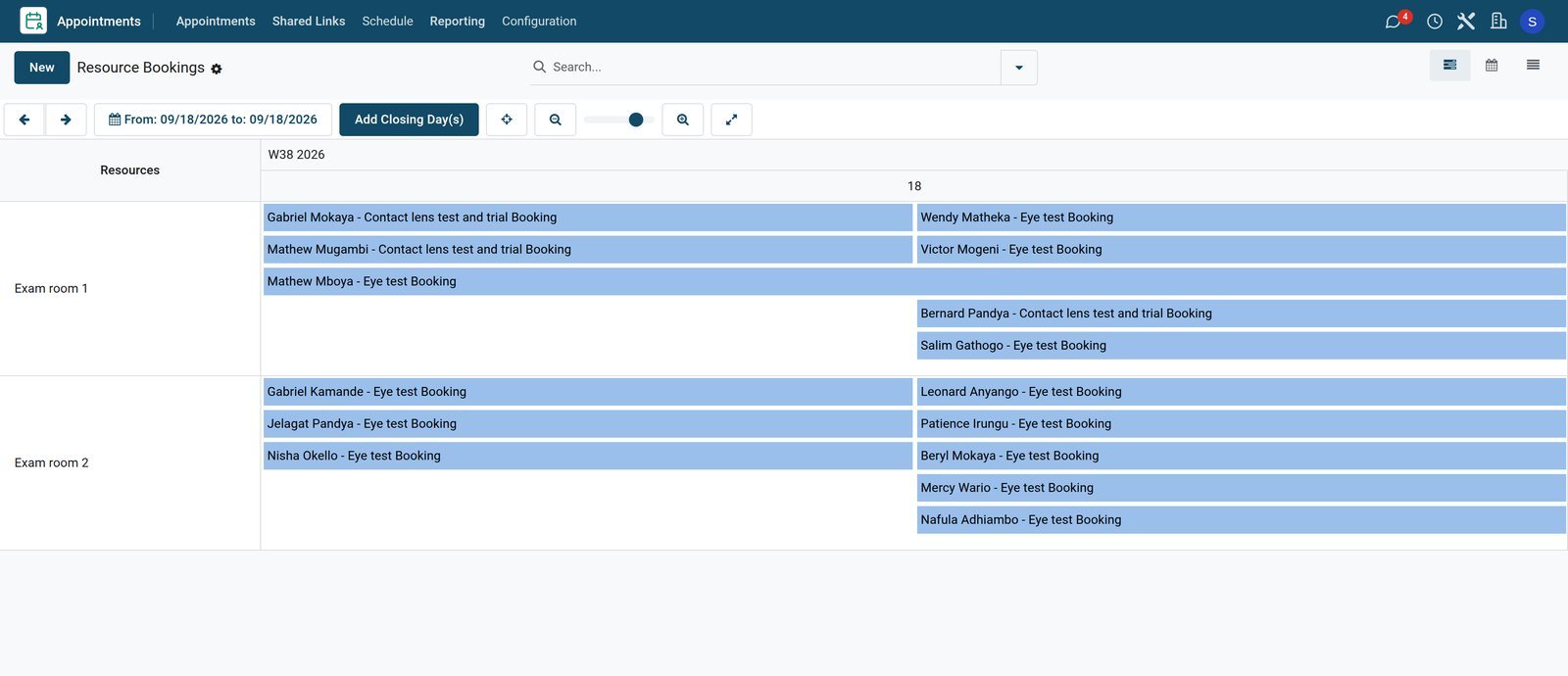Image resolution: width=1568 pixels, height=676 pixels.
Task: Click the search magnifier icon
Action: pos(539,67)
